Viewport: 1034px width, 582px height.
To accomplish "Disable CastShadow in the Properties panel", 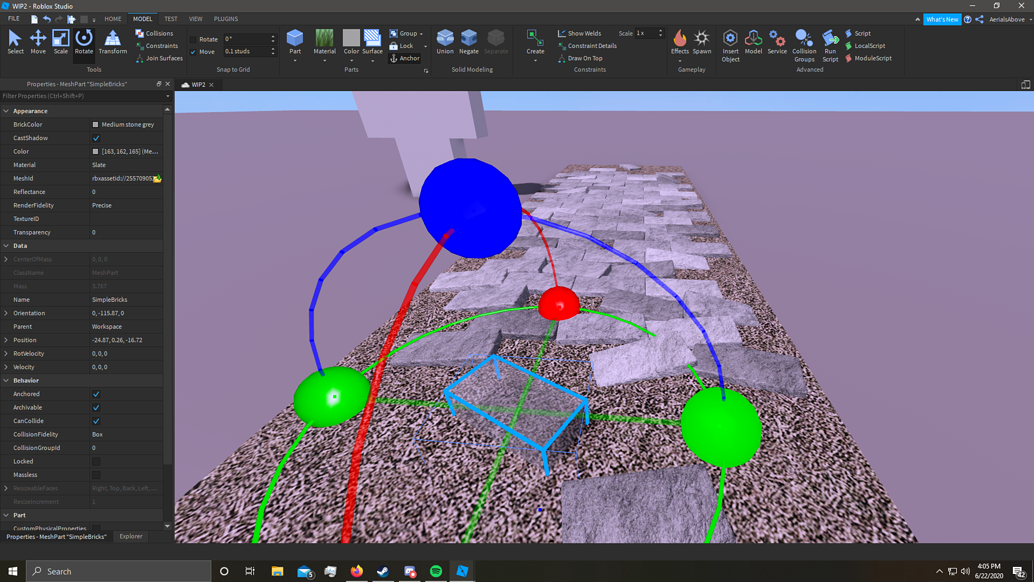I will [95, 137].
